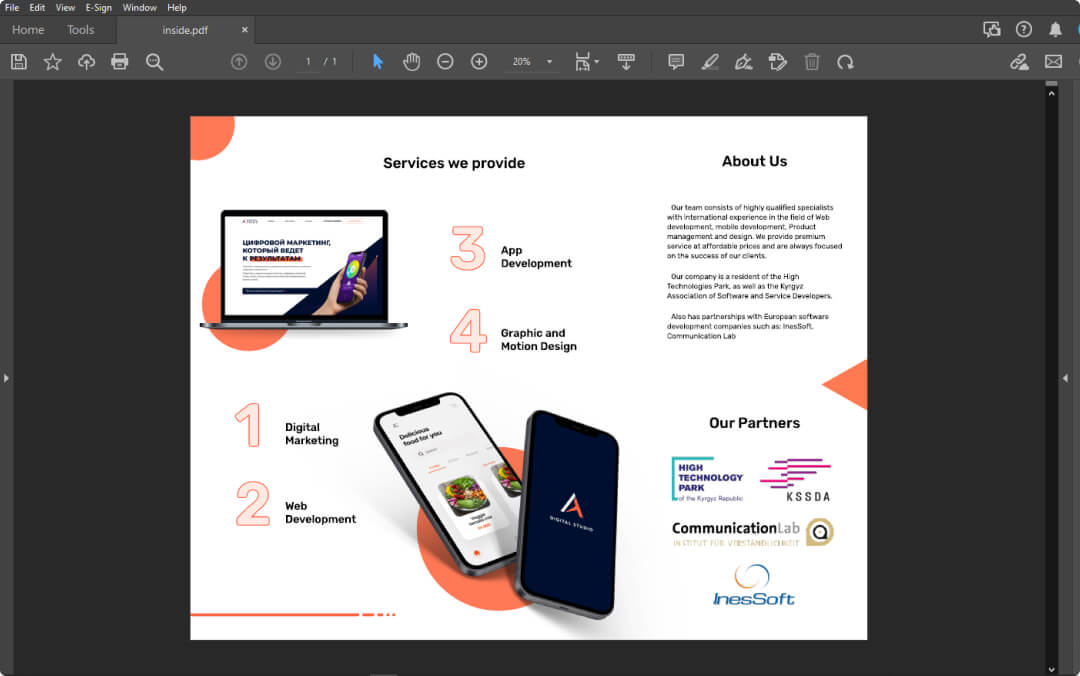Click the Delete trash icon
The height and width of the screenshot is (676, 1080).
point(812,62)
